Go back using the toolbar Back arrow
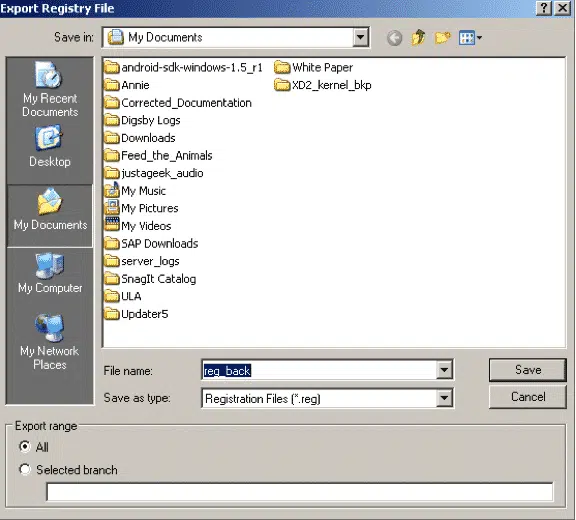 395,38
